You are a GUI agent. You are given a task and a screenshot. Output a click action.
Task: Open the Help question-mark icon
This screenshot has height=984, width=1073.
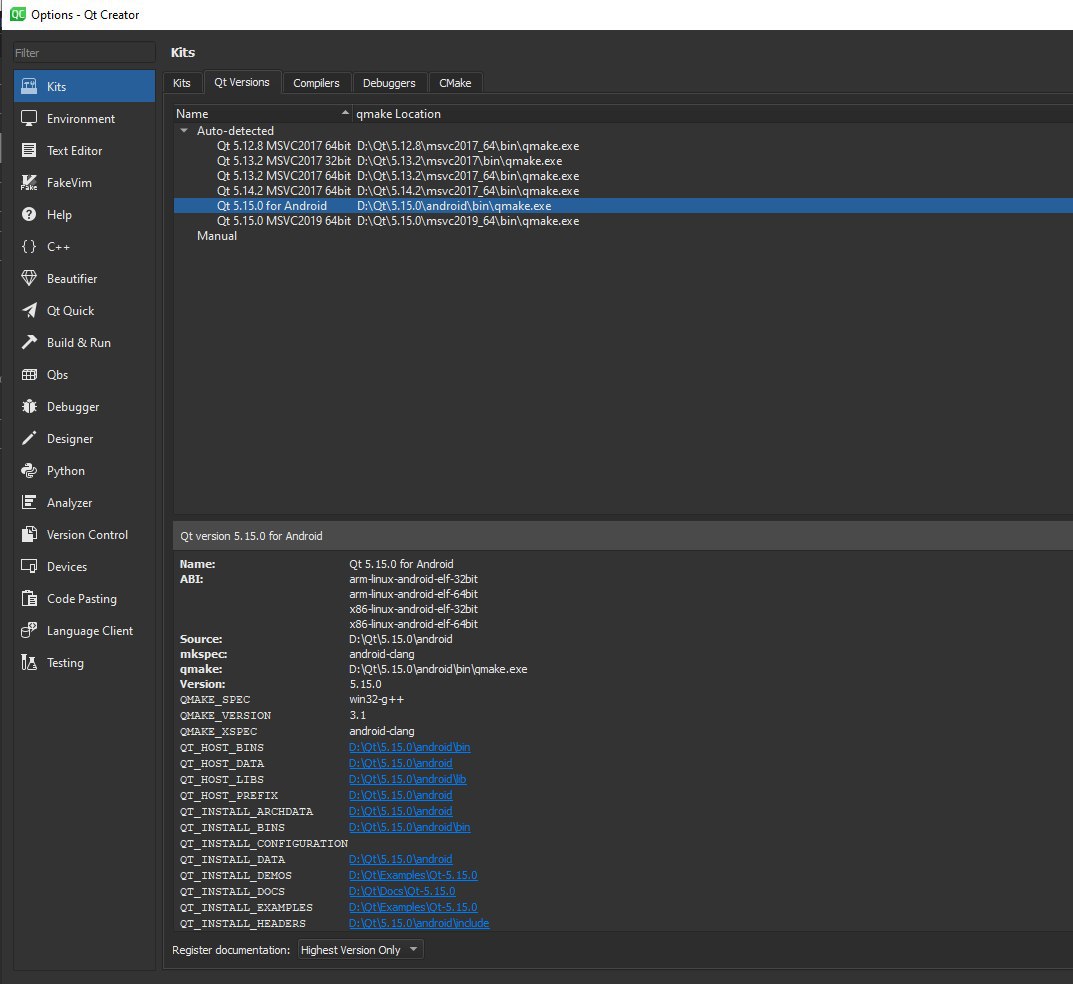pos(29,215)
